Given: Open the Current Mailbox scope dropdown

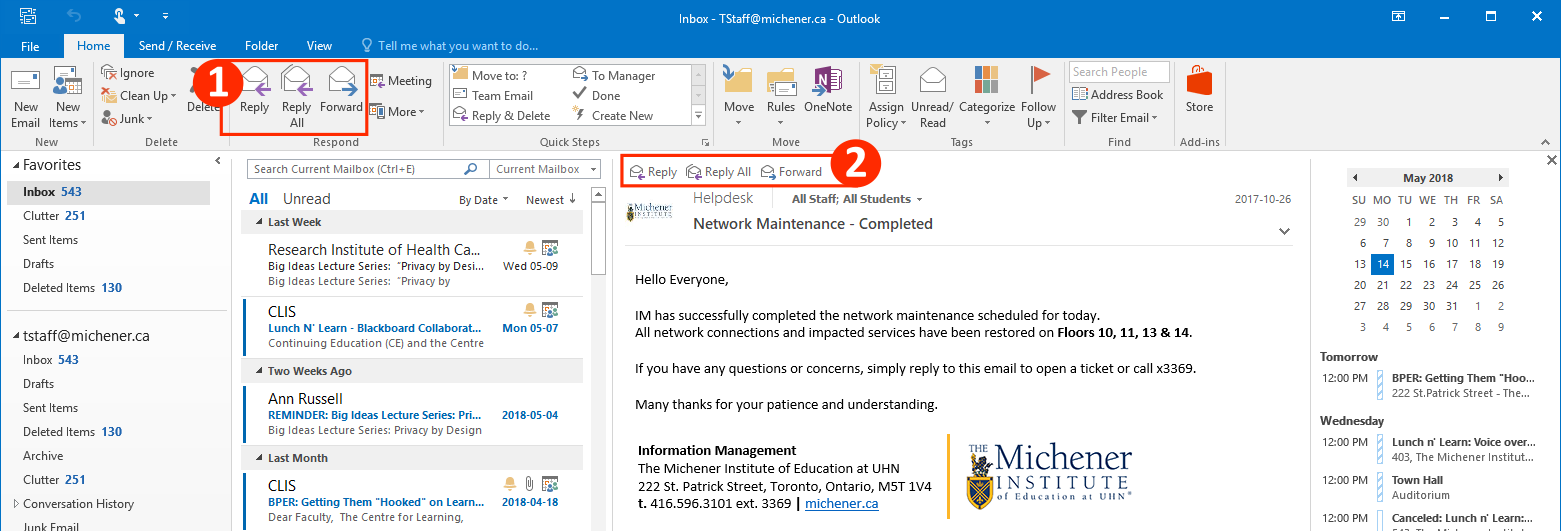Looking at the screenshot, I should click(x=546, y=169).
